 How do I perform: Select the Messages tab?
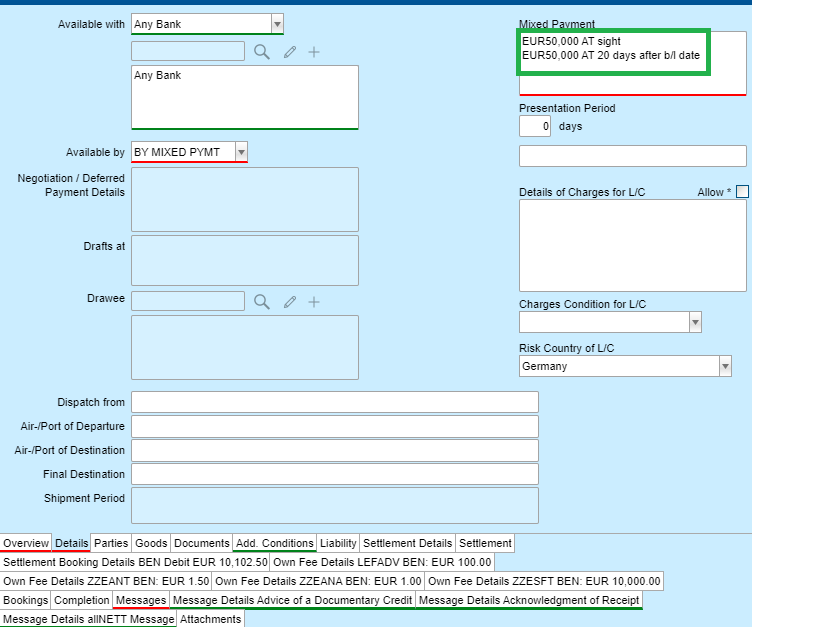click(141, 600)
